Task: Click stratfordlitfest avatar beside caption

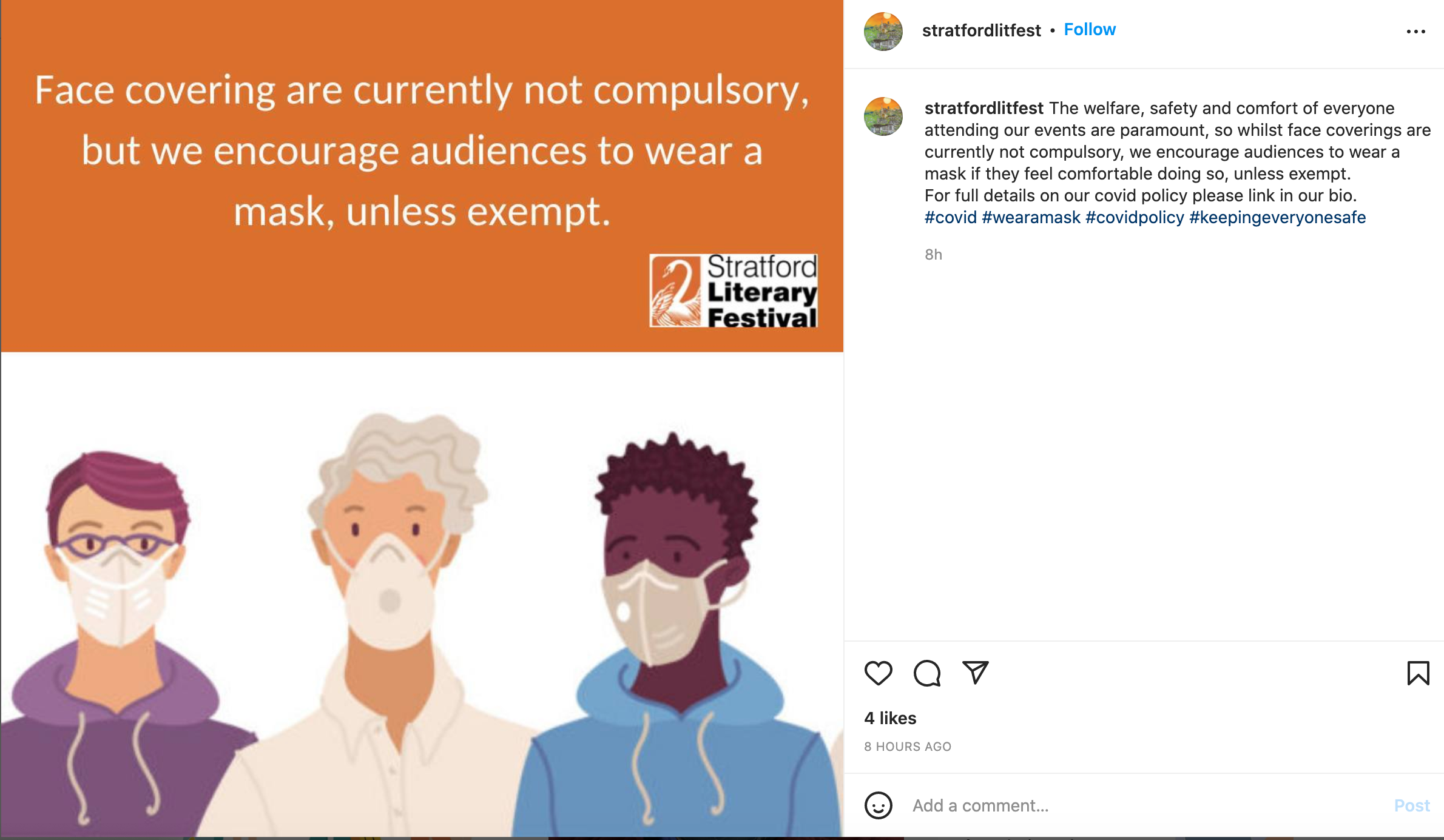Action: click(x=883, y=116)
